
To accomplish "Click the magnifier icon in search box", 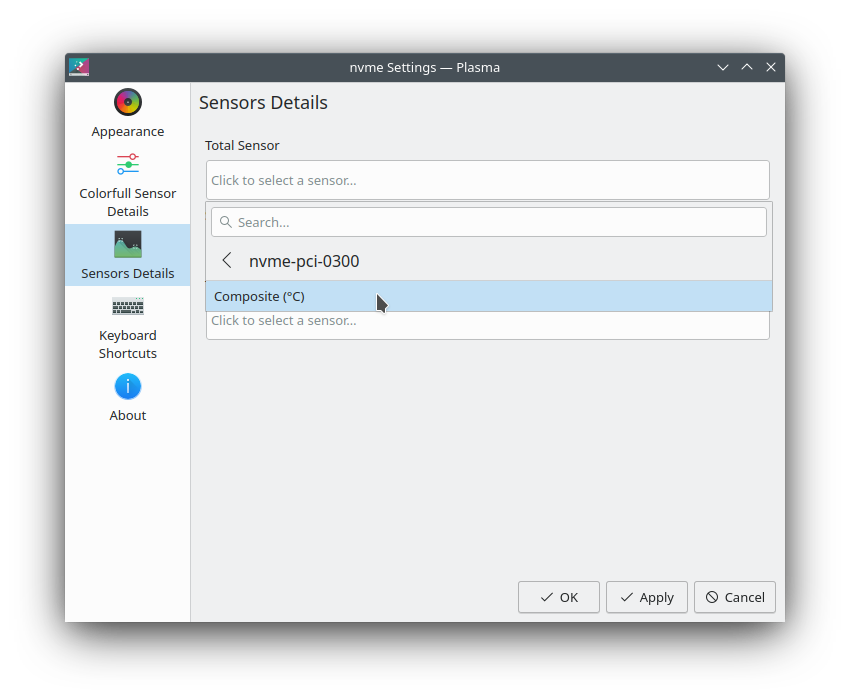I will (226, 222).
